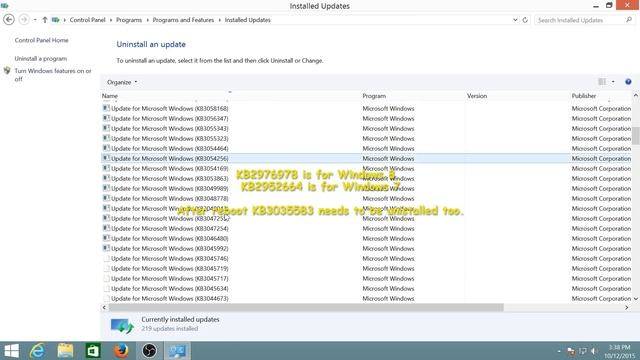The height and width of the screenshot is (360, 640).
Task: Click the search magnifier icon
Action: (x=629, y=20)
